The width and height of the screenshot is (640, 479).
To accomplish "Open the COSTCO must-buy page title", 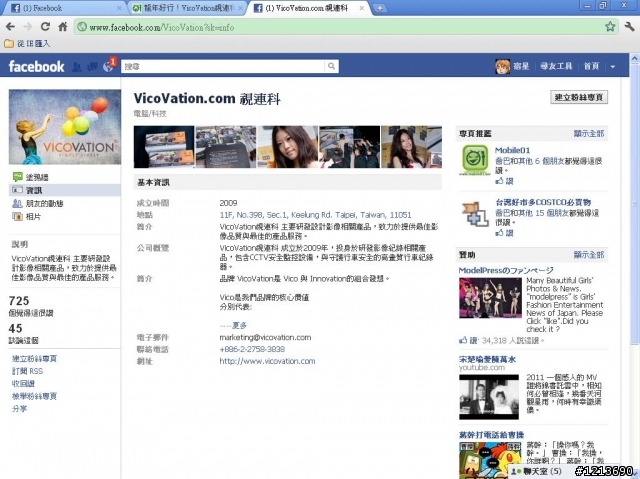I will click(543, 202).
